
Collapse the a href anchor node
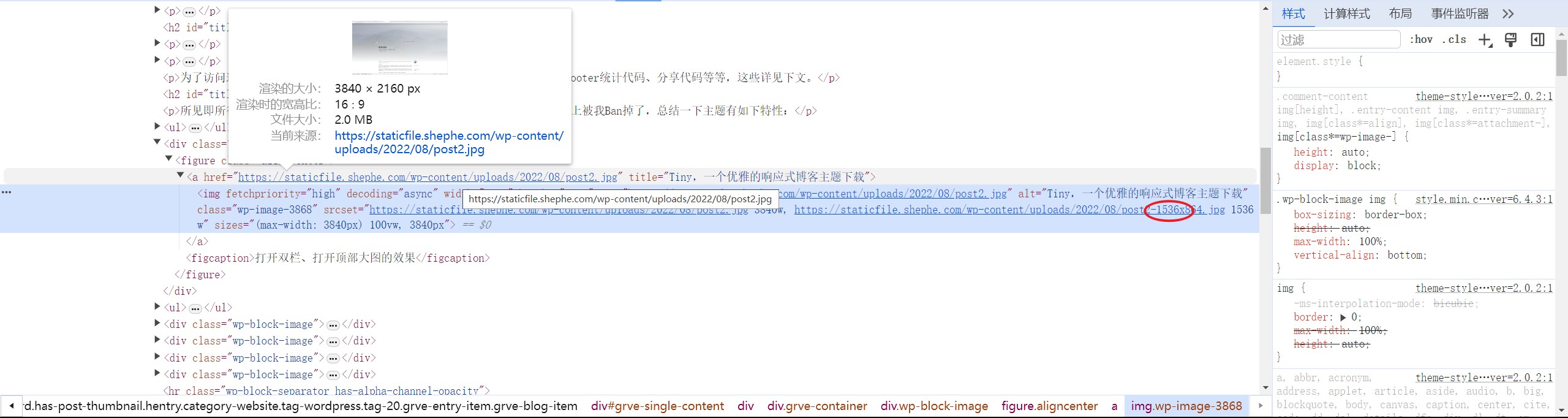click(181, 175)
